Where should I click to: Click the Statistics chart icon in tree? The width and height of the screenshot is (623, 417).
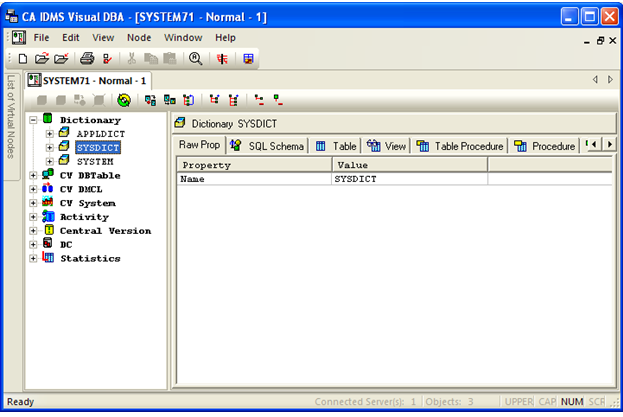[48, 257]
